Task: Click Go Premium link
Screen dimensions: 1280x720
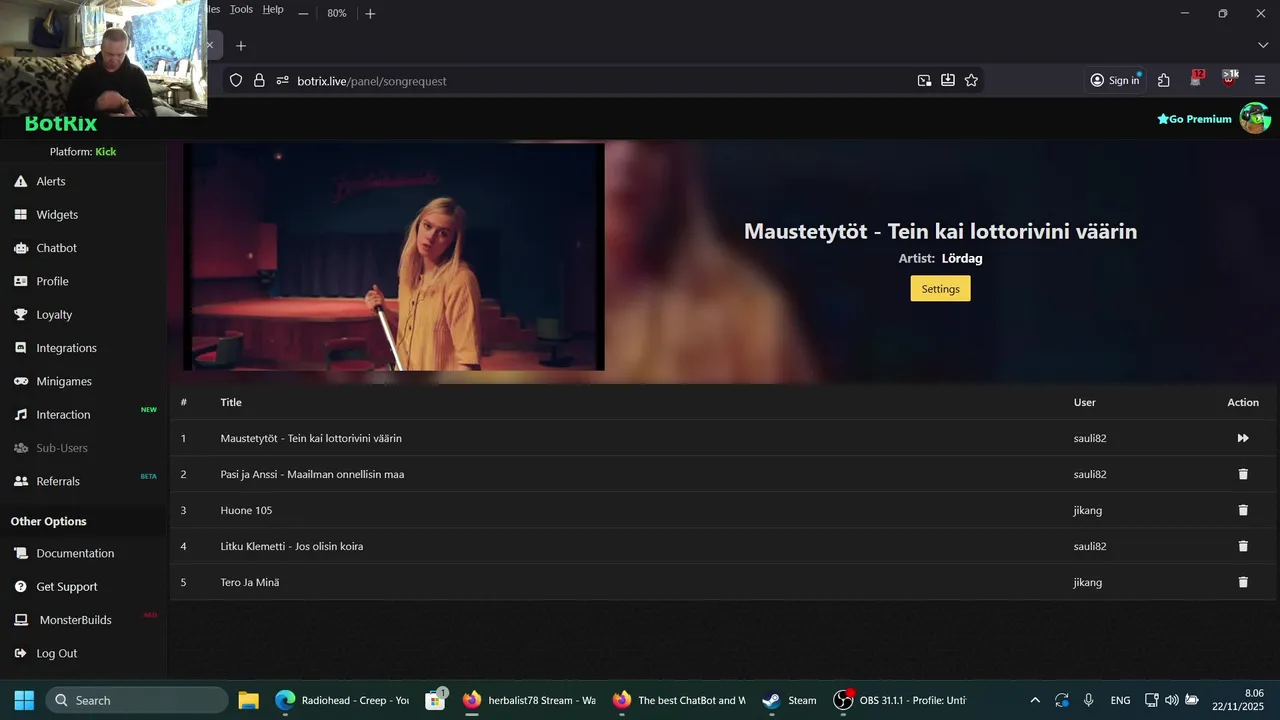Action: coord(1194,119)
